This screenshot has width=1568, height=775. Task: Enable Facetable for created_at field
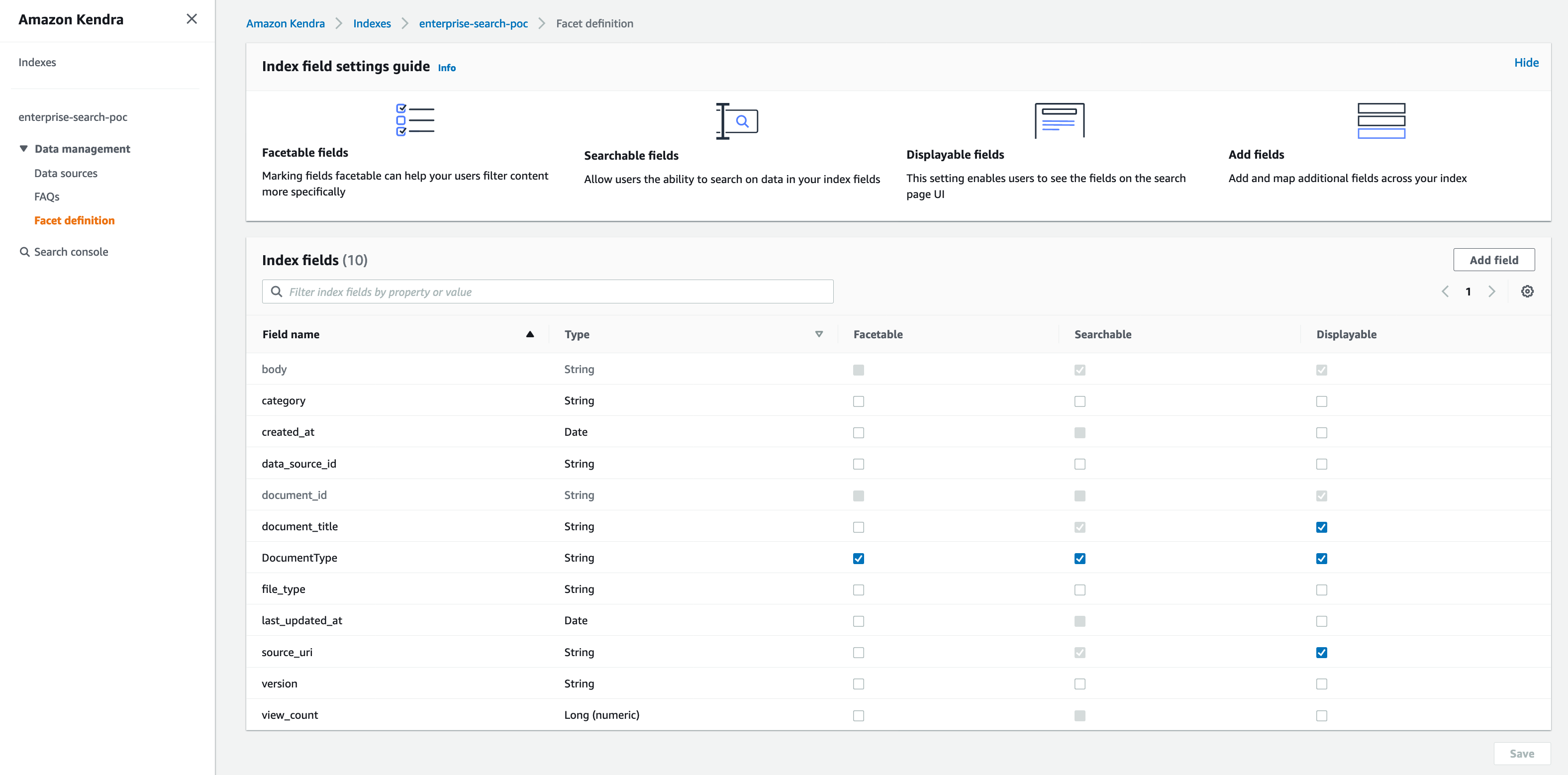(858, 433)
